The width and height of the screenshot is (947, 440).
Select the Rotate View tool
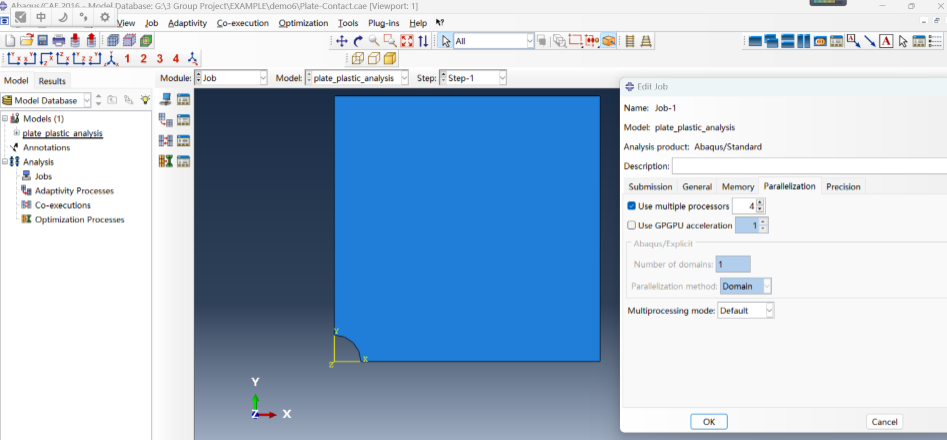[358, 41]
